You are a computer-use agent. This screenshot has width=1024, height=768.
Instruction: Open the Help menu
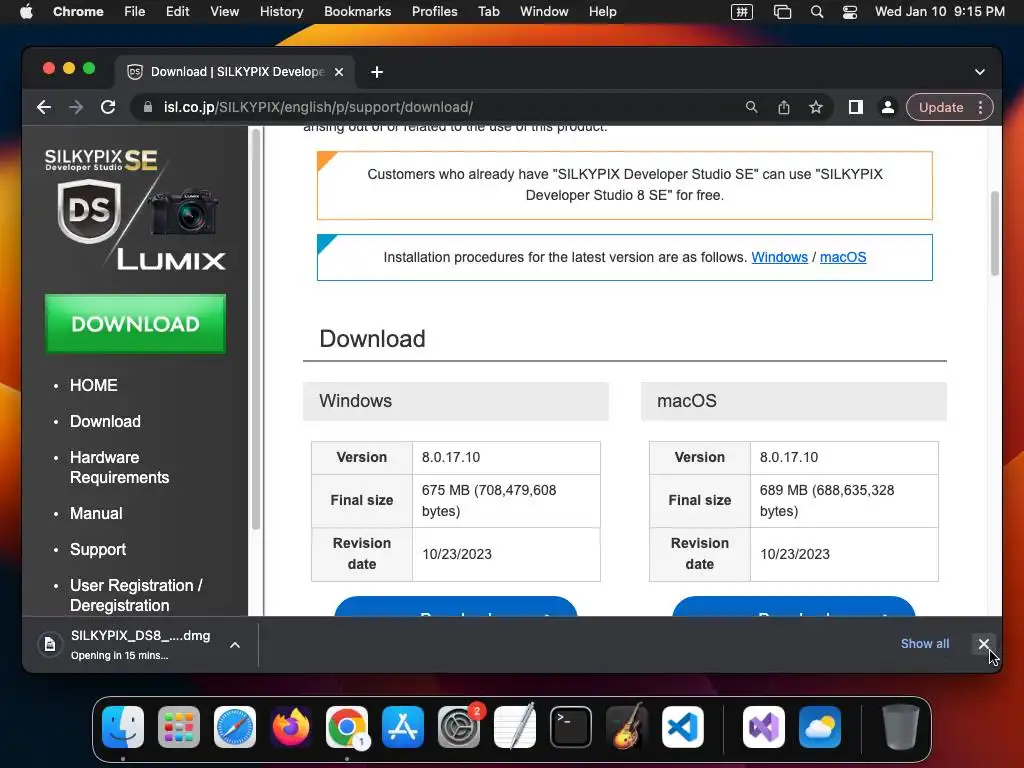(x=602, y=12)
